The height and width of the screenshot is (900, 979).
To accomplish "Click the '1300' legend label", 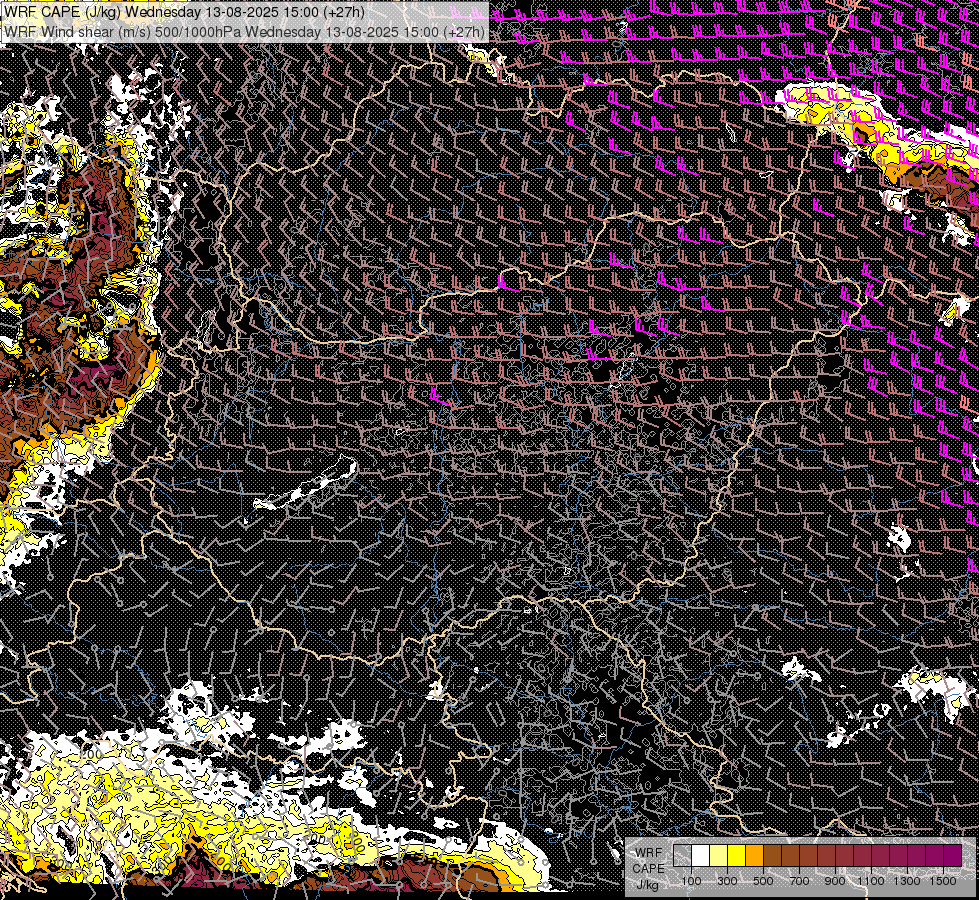I will click(907, 881).
